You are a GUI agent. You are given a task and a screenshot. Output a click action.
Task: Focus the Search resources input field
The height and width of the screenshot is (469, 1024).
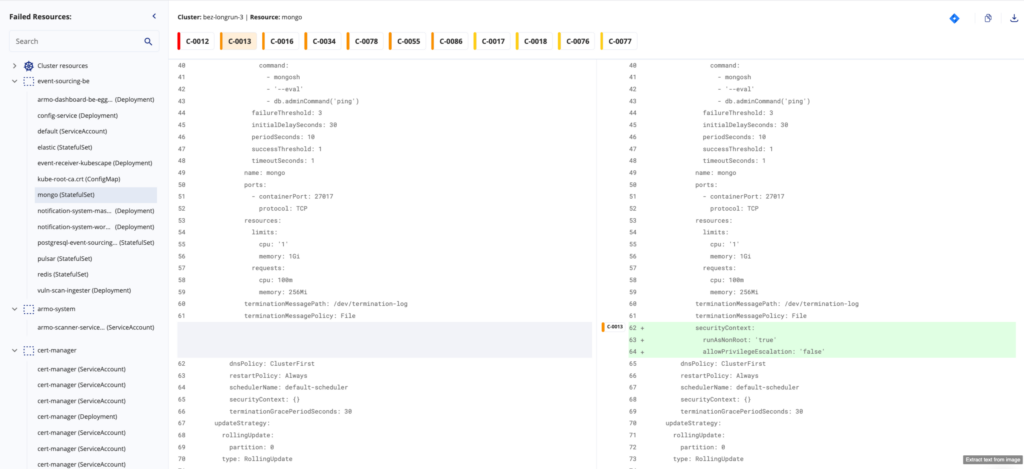84,41
